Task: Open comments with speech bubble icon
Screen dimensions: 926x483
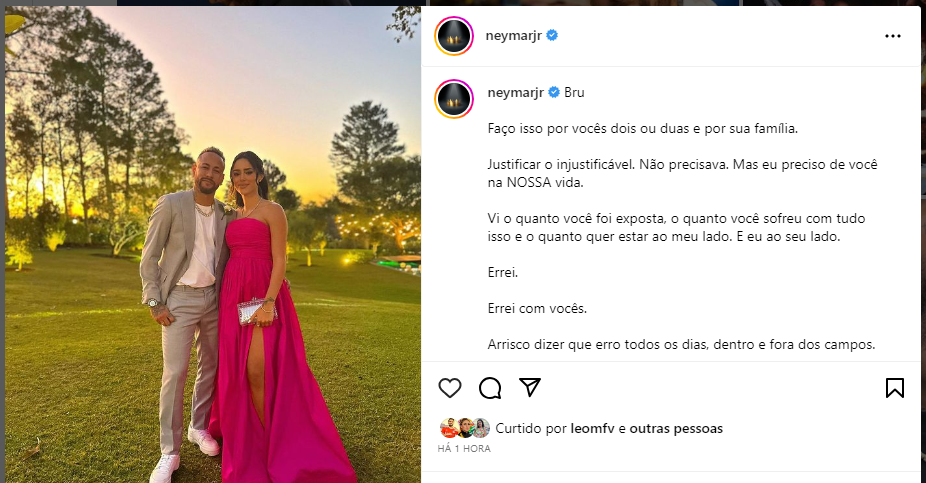Action: [490, 388]
